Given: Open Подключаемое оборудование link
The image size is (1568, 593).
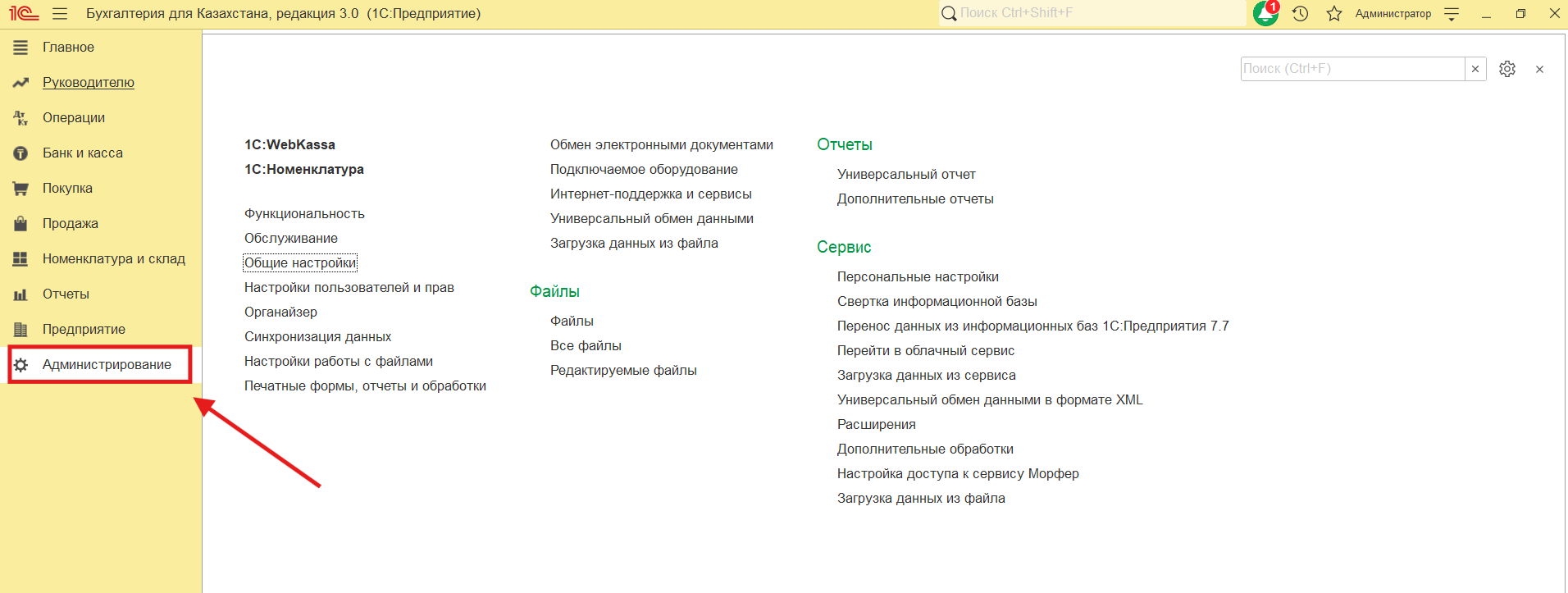Looking at the screenshot, I should pyautogui.click(x=644, y=170).
